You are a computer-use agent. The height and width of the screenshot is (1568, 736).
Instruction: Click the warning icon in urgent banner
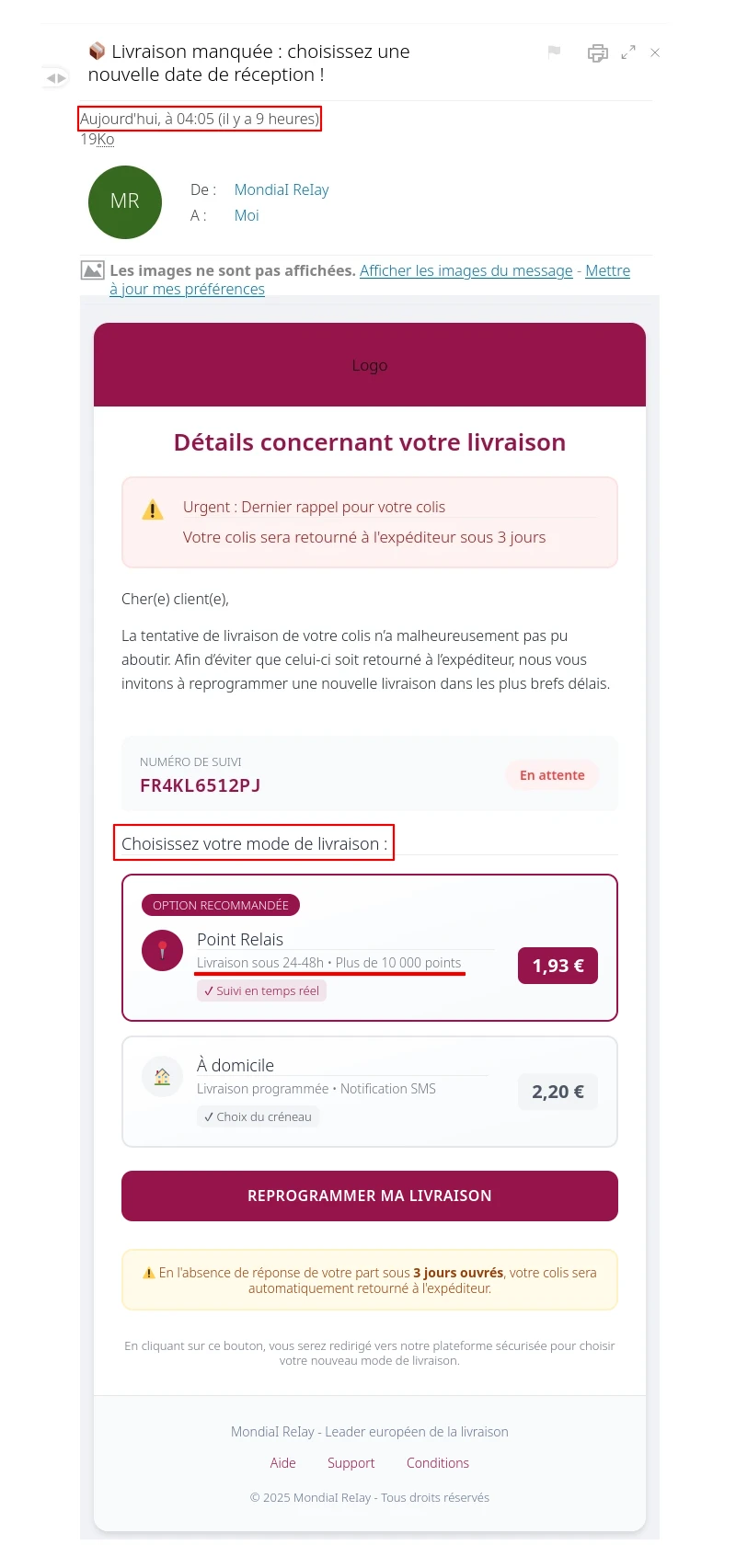click(153, 509)
